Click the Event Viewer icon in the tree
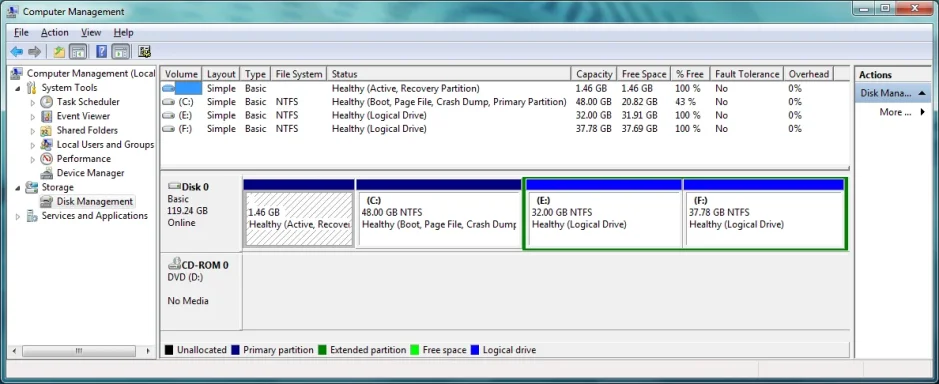 coord(47,116)
